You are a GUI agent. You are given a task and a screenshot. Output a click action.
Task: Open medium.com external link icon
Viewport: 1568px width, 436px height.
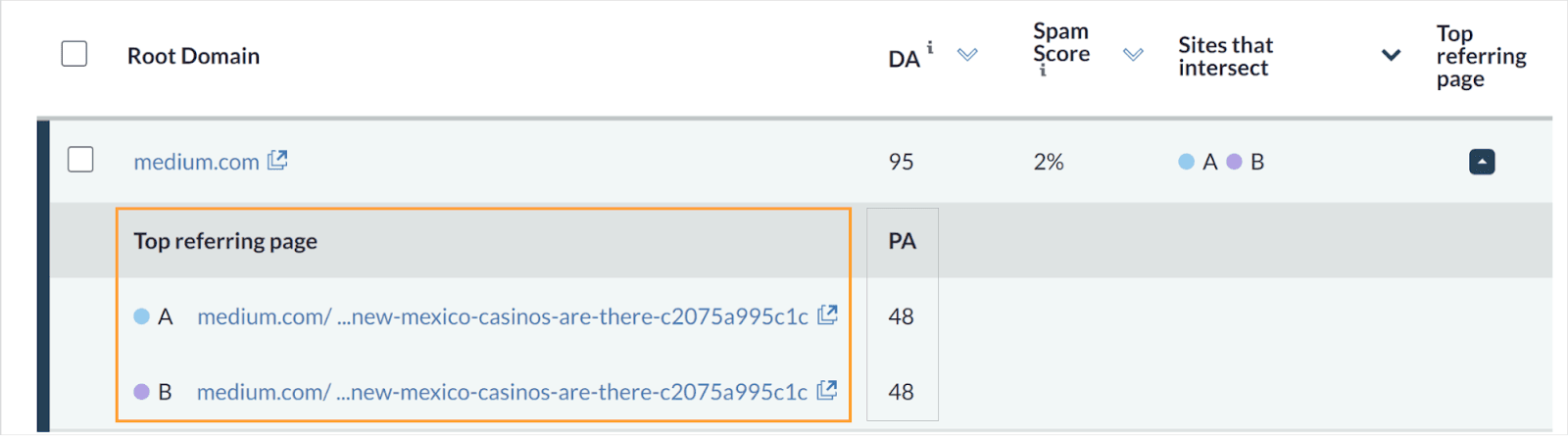point(278,160)
